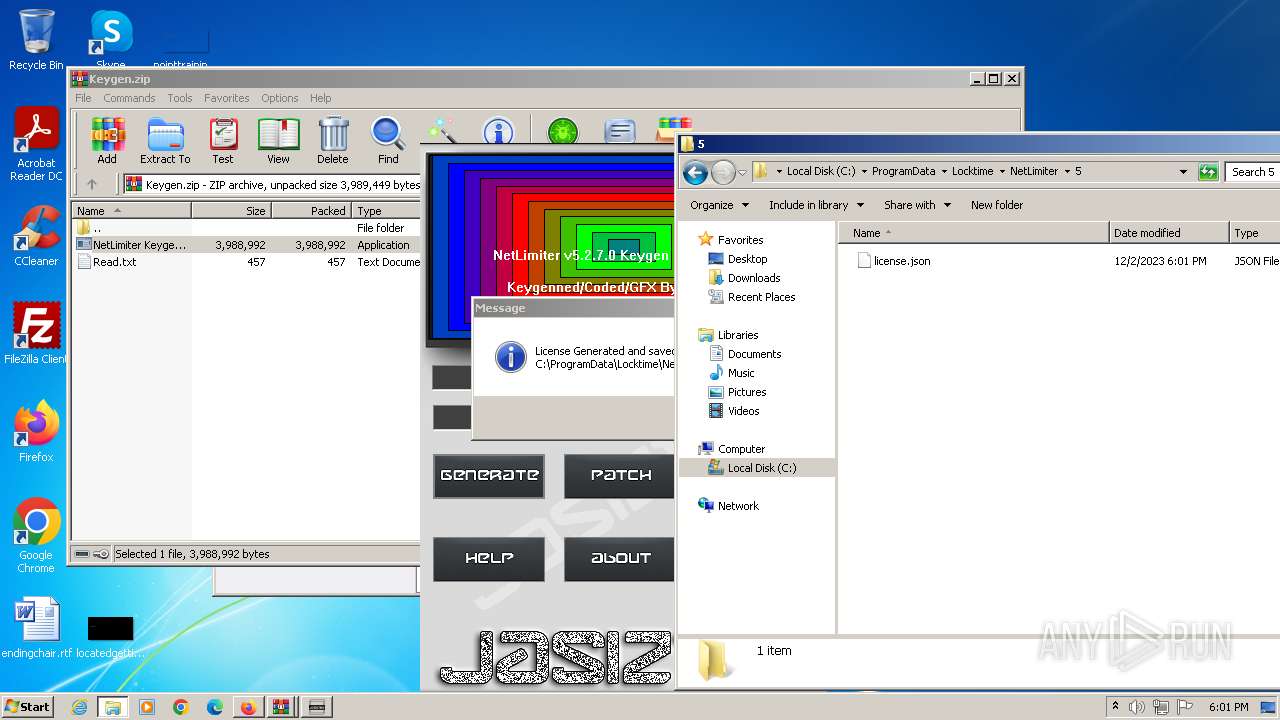1280x720 pixels.
Task: Open the Commands menu in WinRAR
Action: click(129, 98)
